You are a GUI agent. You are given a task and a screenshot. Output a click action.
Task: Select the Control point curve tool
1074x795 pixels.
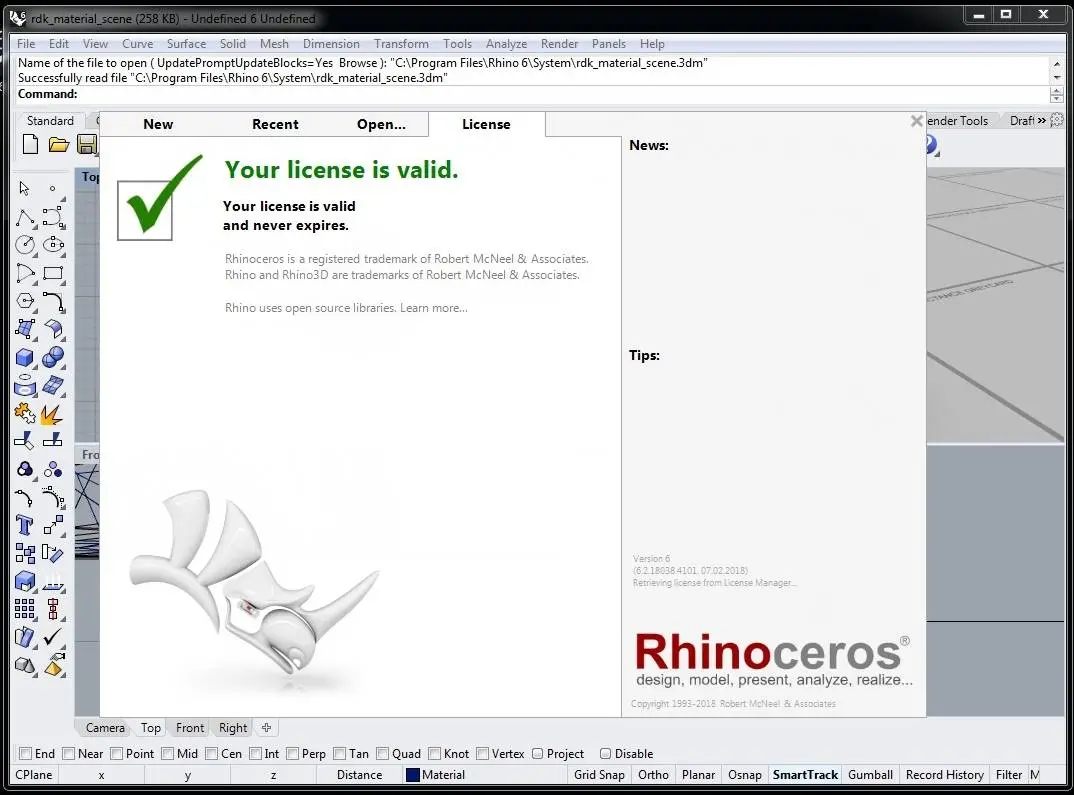click(x=53, y=217)
